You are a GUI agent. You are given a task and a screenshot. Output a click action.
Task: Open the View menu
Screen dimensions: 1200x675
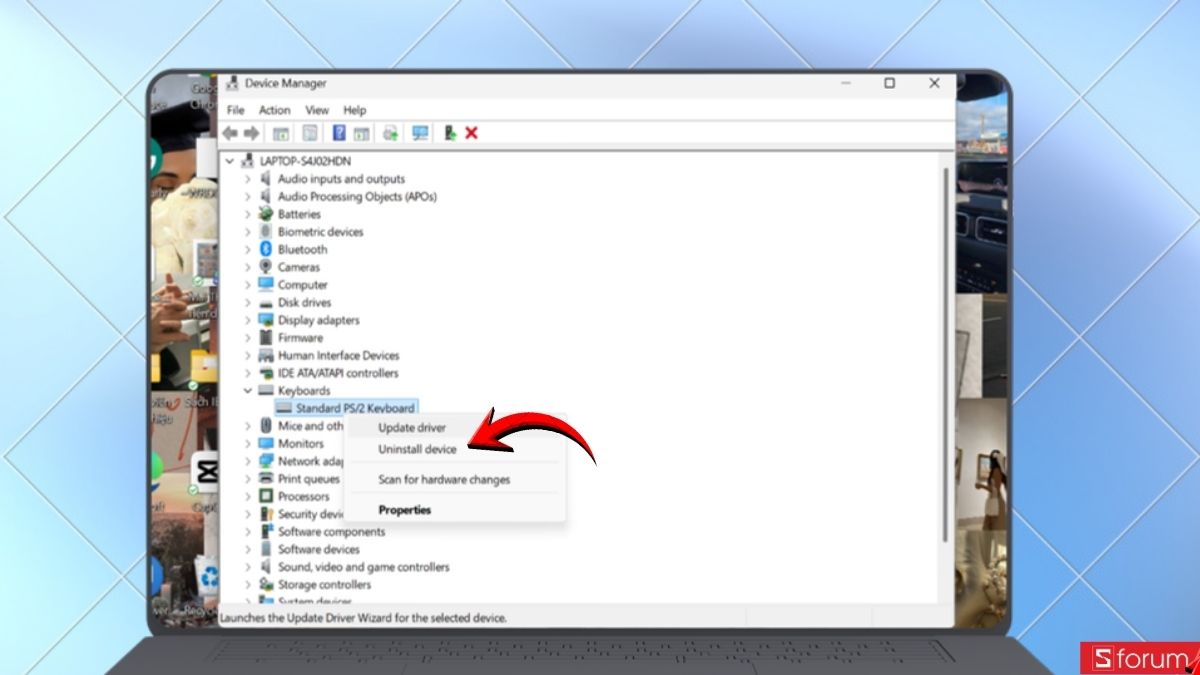317,110
